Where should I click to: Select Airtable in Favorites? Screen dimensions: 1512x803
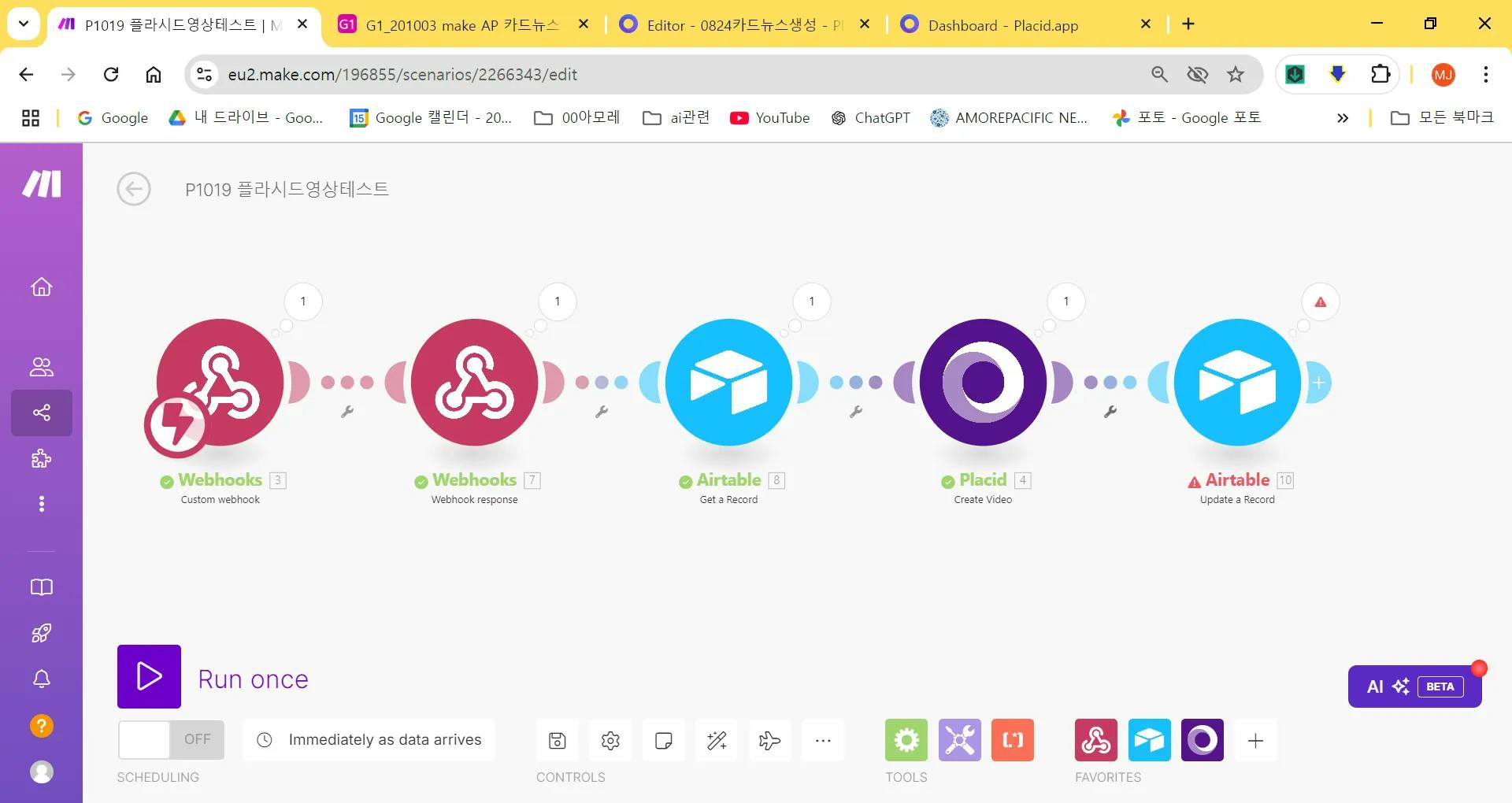[x=1150, y=740]
